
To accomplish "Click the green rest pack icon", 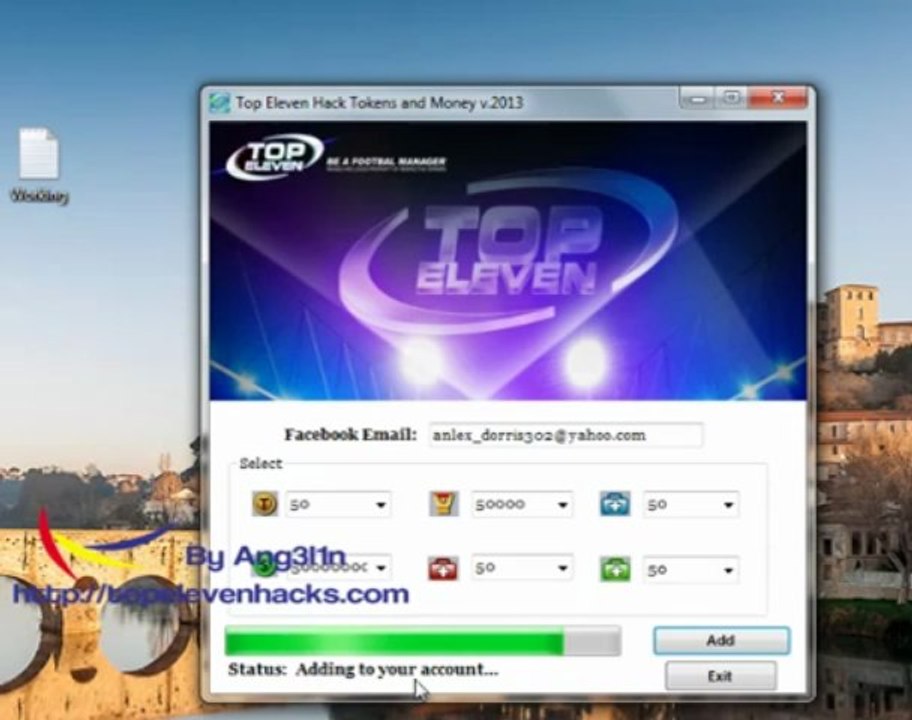I will coord(615,569).
